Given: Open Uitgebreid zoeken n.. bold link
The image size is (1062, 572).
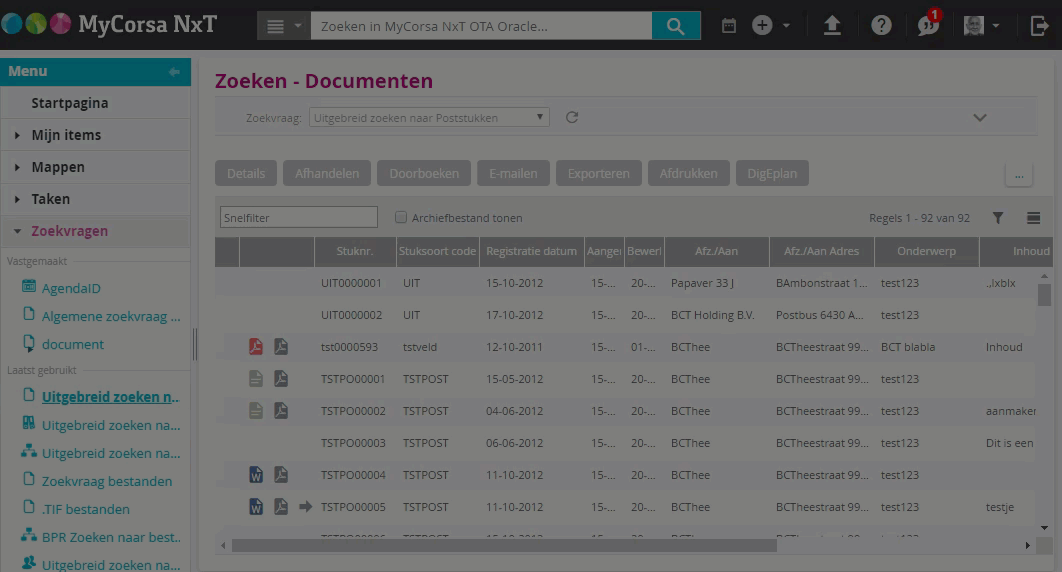Looking at the screenshot, I should (x=110, y=397).
